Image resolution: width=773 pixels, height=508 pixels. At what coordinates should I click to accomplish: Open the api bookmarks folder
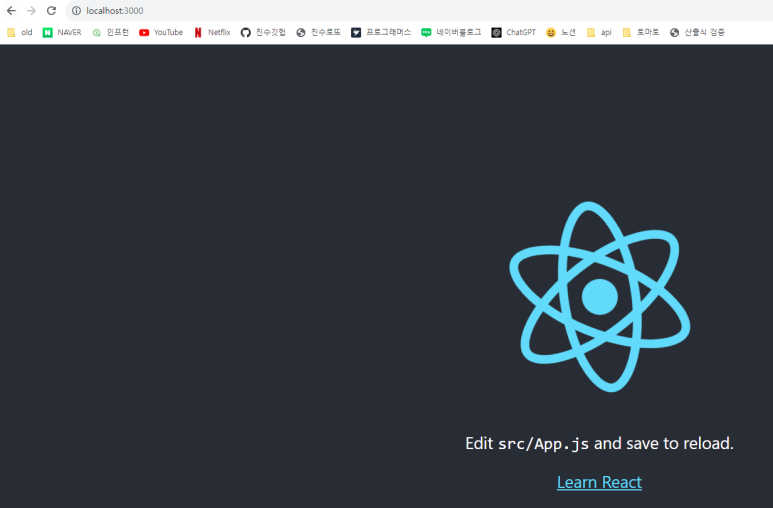599,33
